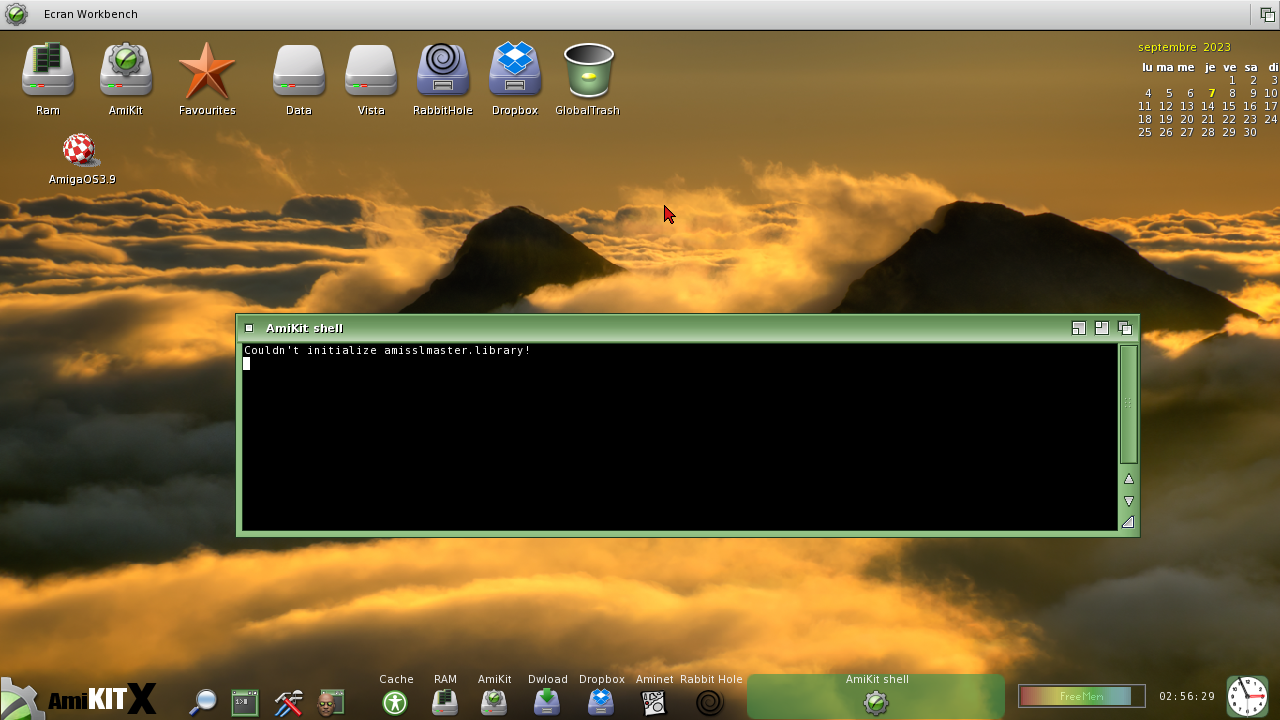This screenshot has height=720, width=1280.
Task: Click the face avatar icon in dock
Action: (x=331, y=702)
